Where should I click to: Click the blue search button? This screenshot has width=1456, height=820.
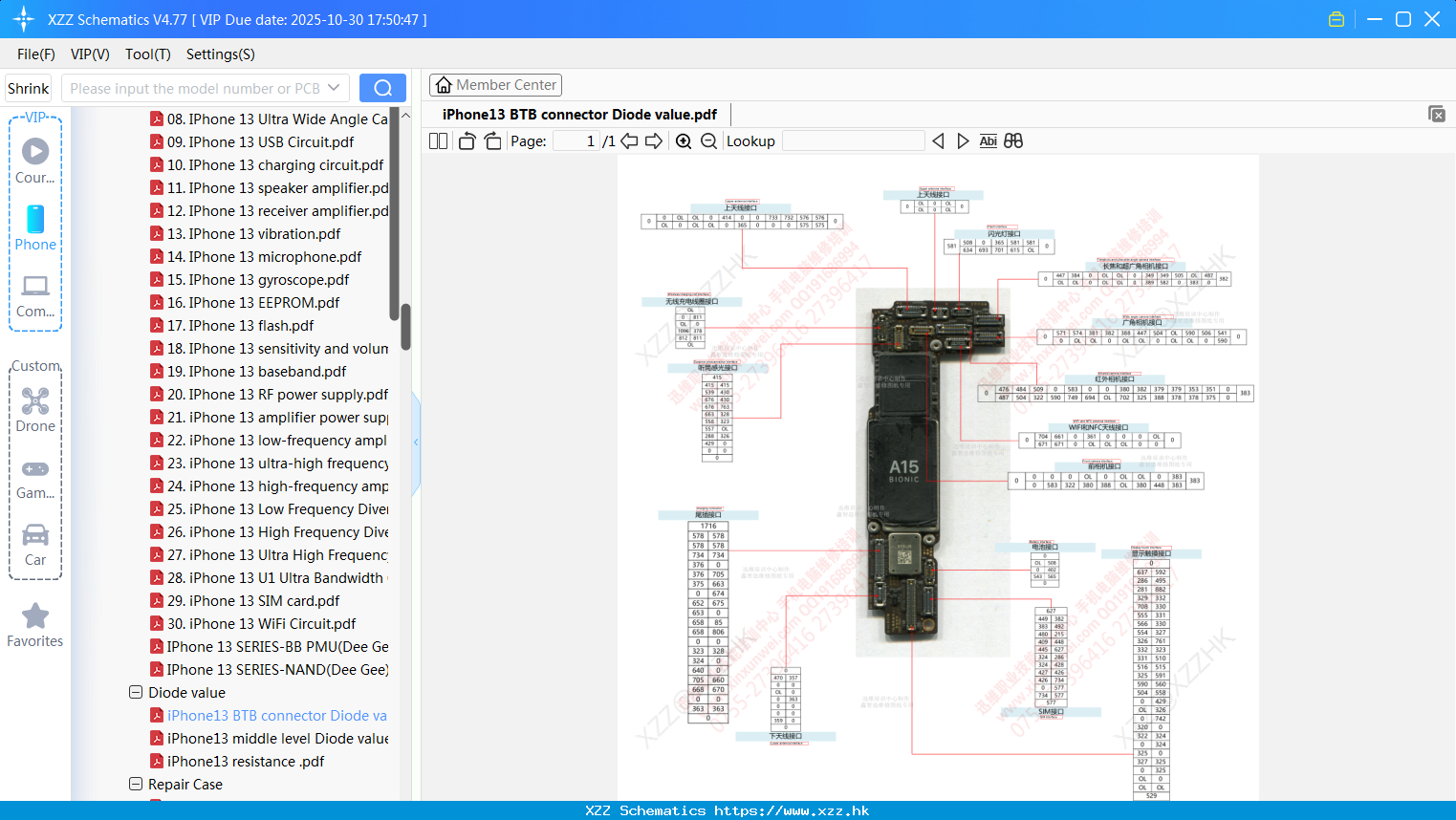(382, 88)
